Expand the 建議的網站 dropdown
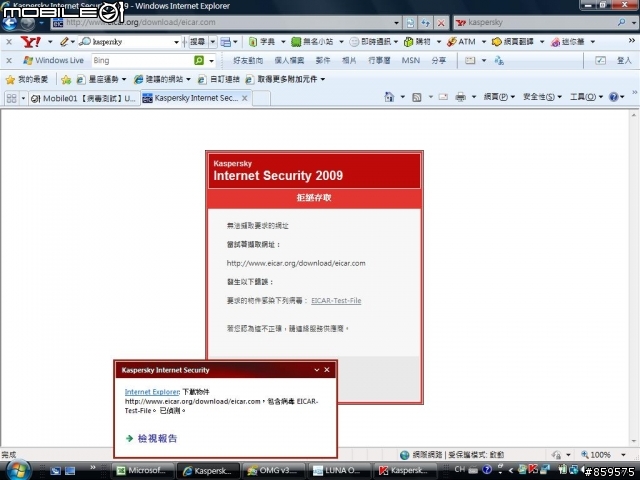The image size is (640, 480). pyautogui.click(x=188, y=80)
